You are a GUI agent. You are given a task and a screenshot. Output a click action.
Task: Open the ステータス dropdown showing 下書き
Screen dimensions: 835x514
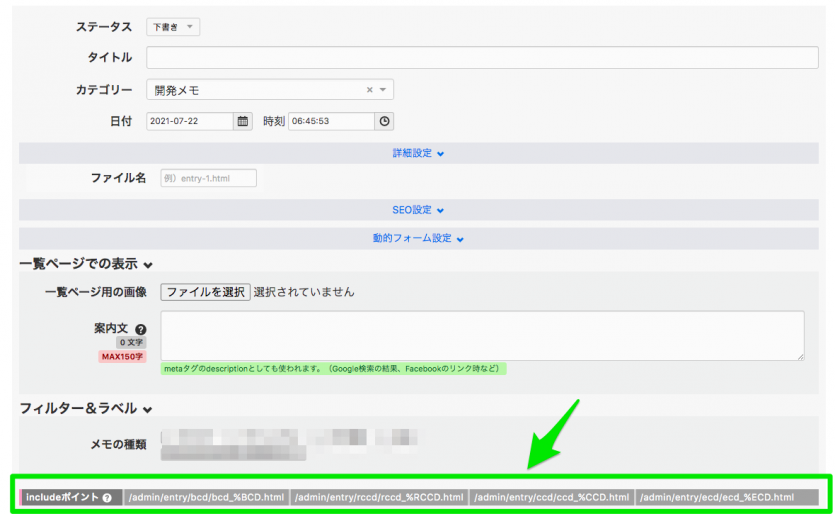tap(173, 27)
